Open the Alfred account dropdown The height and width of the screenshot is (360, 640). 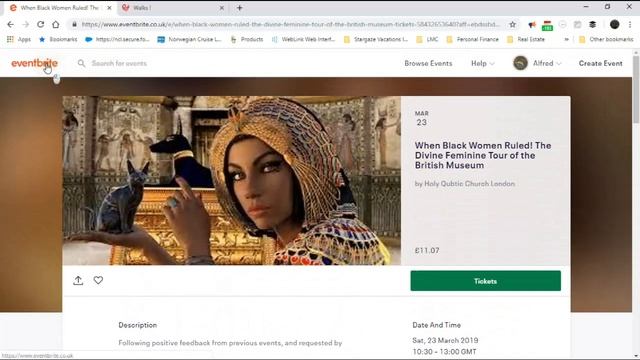547,63
